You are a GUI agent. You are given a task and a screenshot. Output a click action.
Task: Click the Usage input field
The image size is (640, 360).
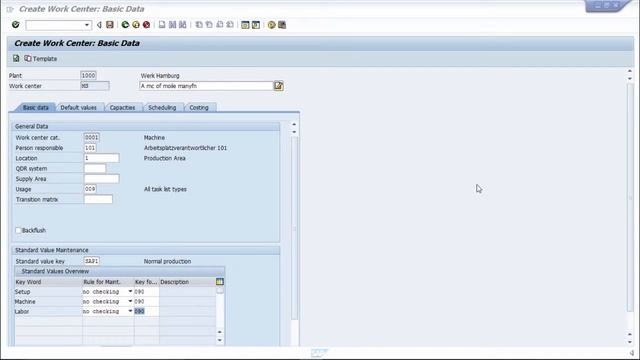coord(90,189)
